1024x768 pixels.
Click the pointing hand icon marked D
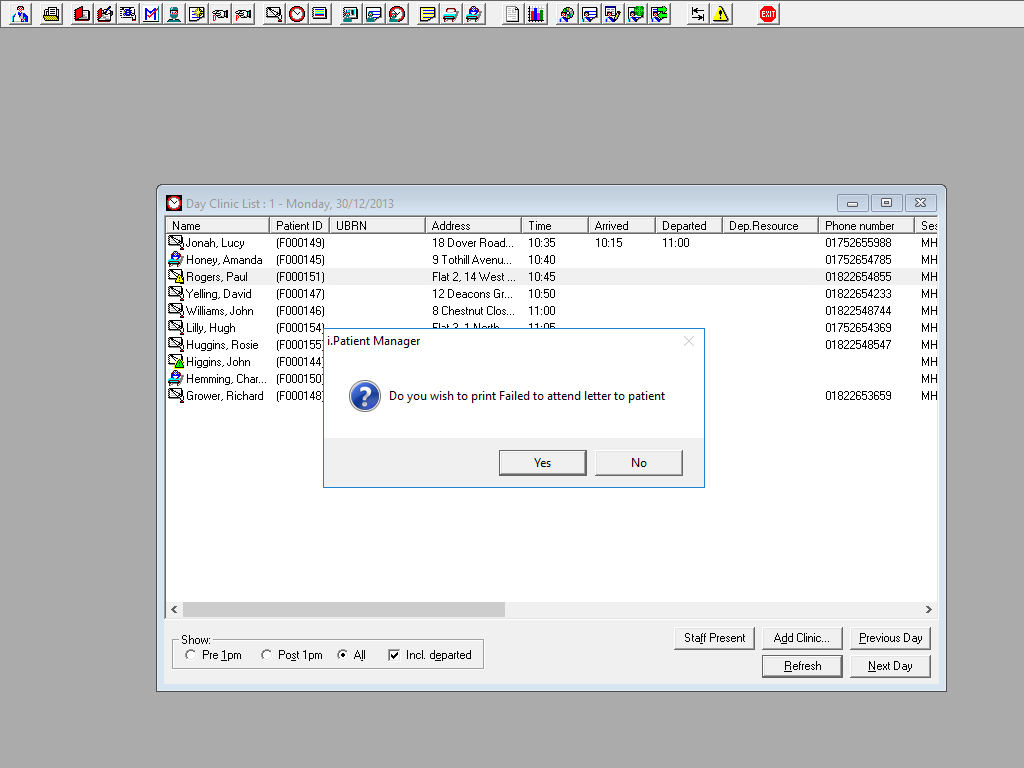tap(220, 14)
